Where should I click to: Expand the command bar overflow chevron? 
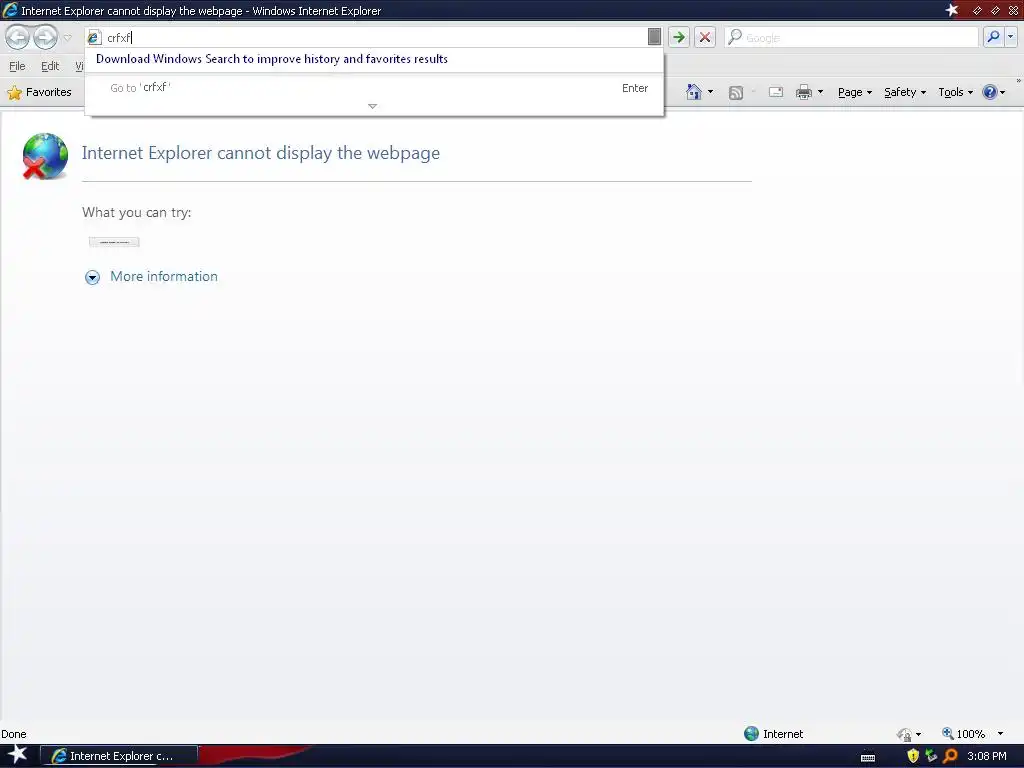click(x=1019, y=81)
